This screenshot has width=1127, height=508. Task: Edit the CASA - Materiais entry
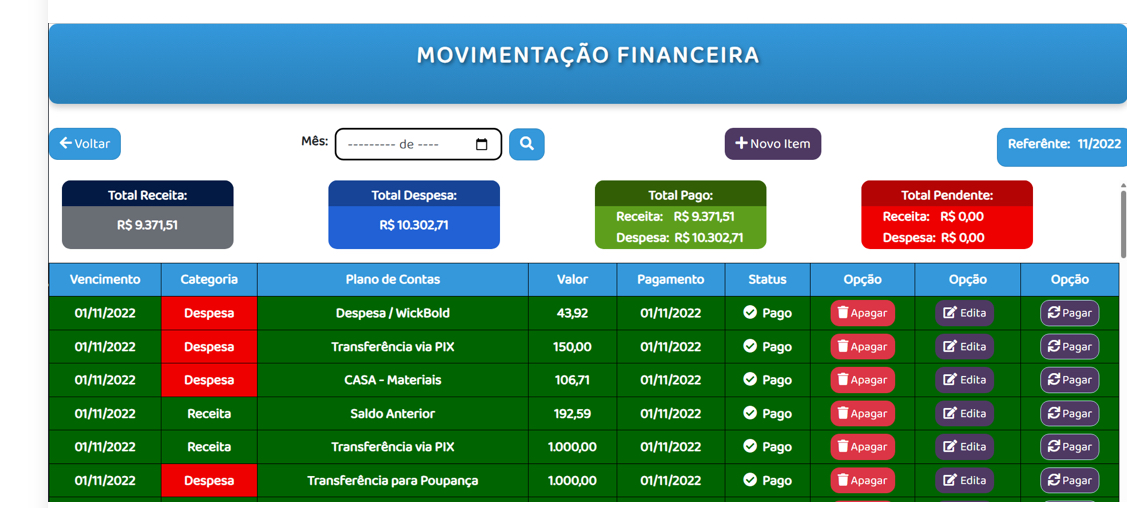965,380
